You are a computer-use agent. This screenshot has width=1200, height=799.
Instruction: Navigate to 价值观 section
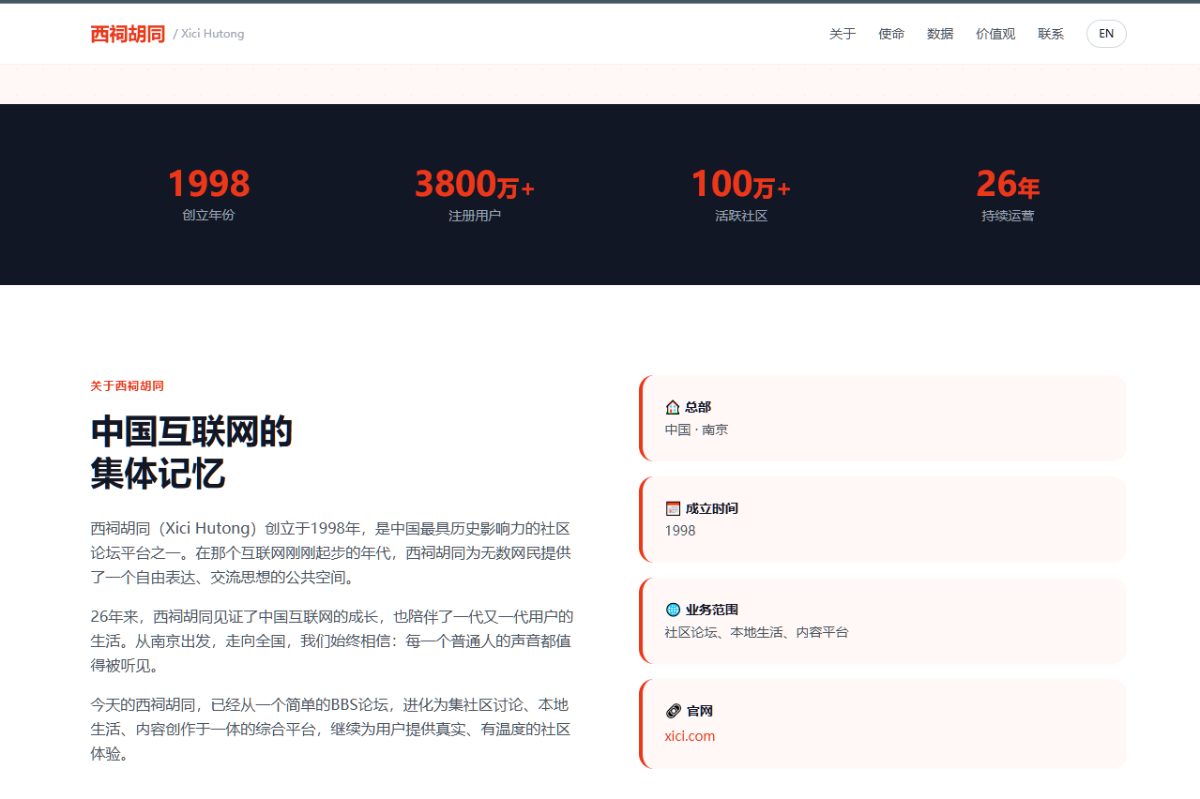click(x=995, y=34)
